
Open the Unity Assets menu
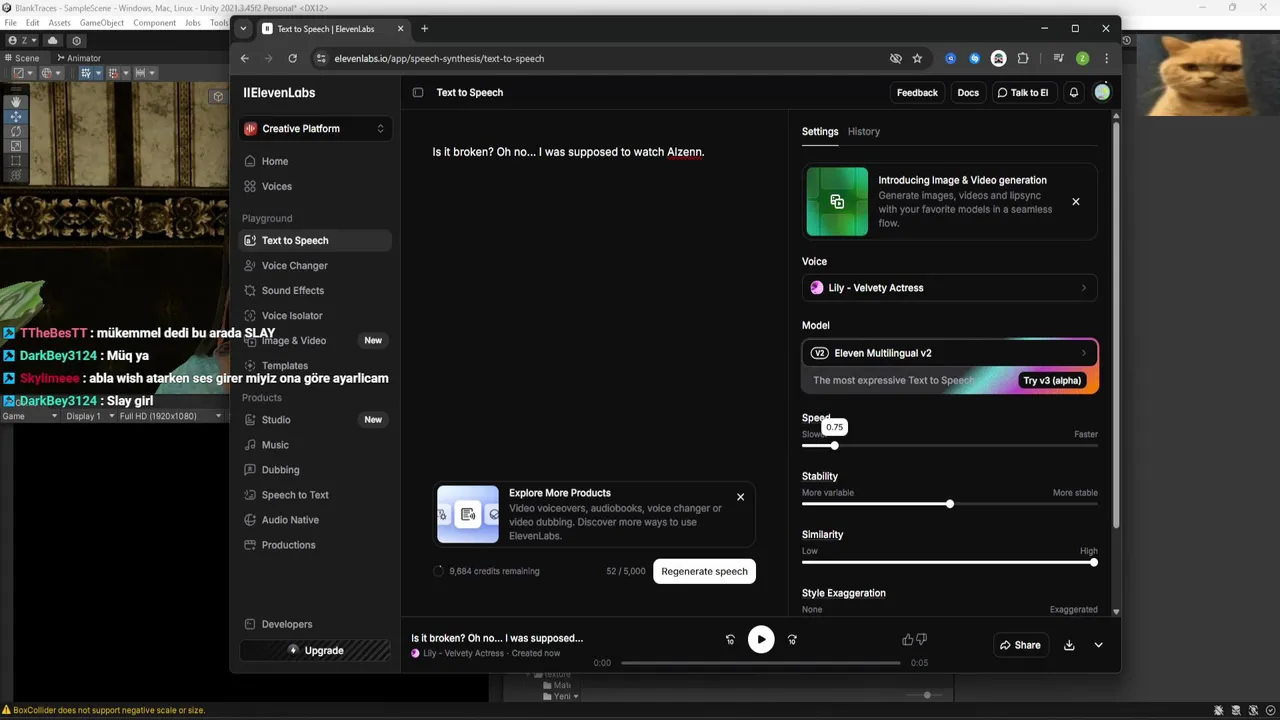(x=60, y=22)
